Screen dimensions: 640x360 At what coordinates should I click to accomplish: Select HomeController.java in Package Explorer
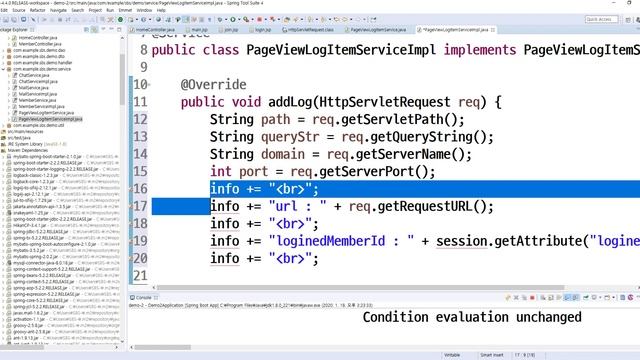pos(38,38)
